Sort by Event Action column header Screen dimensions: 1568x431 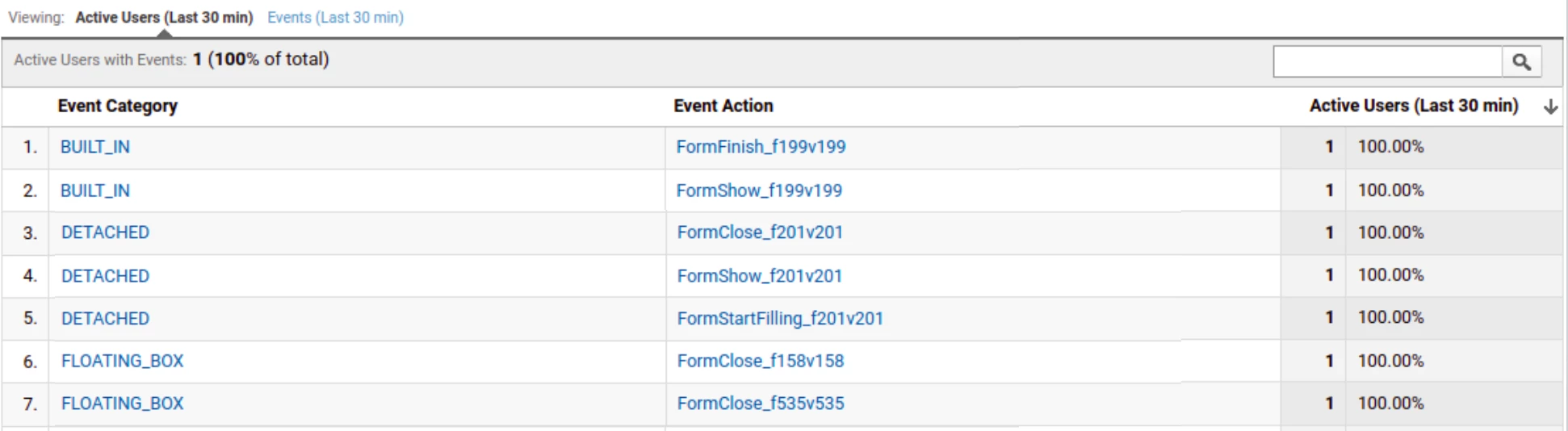point(723,106)
